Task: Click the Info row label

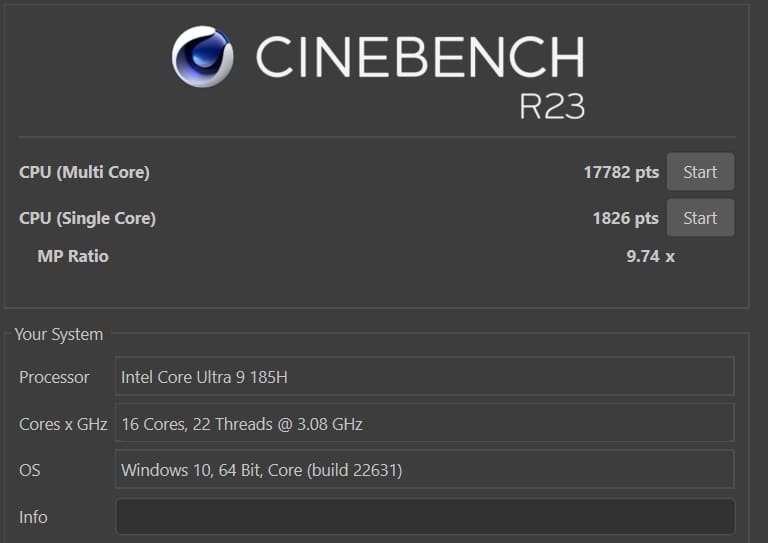Action: pyautogui.click(x=33, y=517)
